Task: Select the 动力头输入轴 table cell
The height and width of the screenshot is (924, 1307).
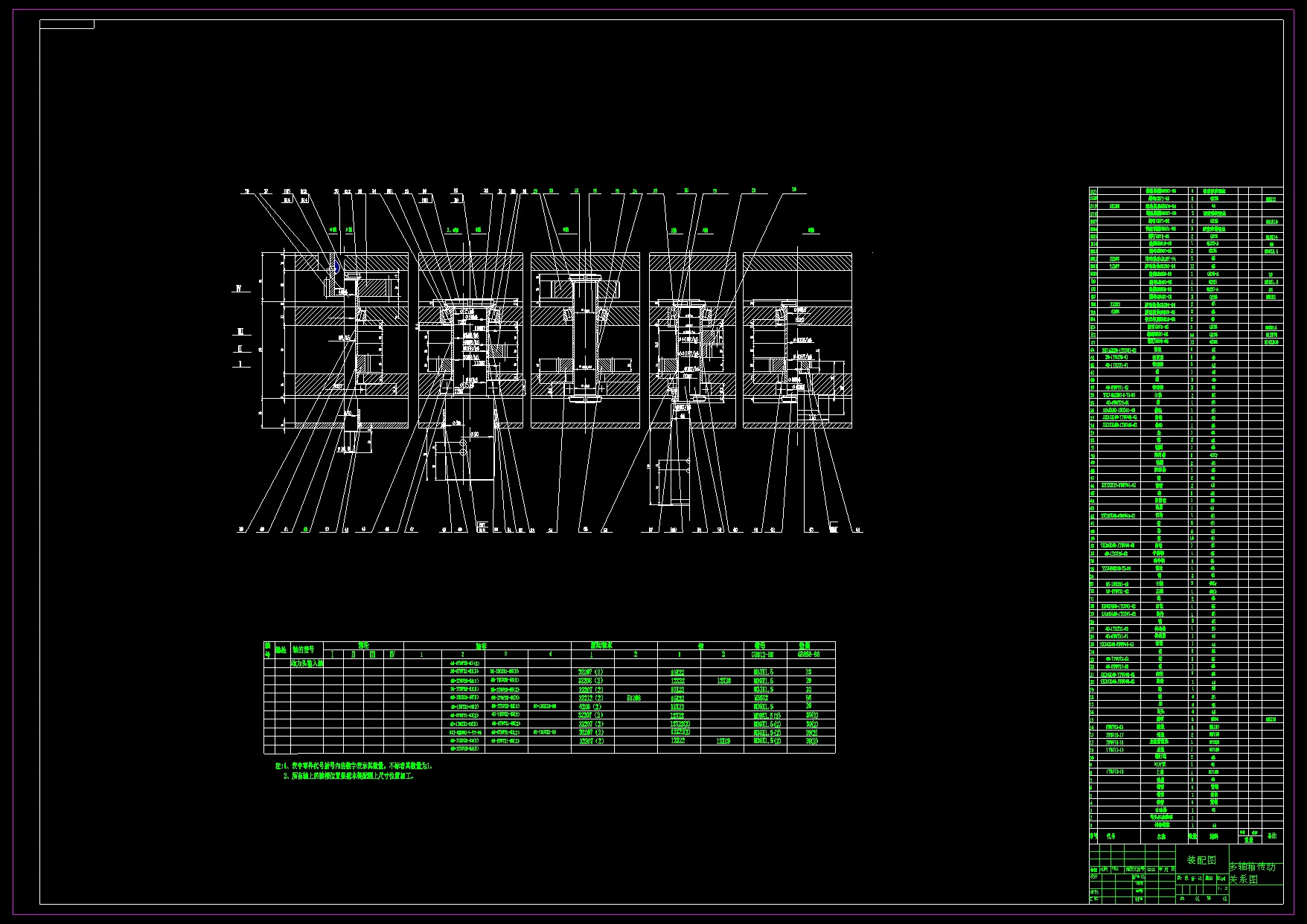Action: [307, 663]
